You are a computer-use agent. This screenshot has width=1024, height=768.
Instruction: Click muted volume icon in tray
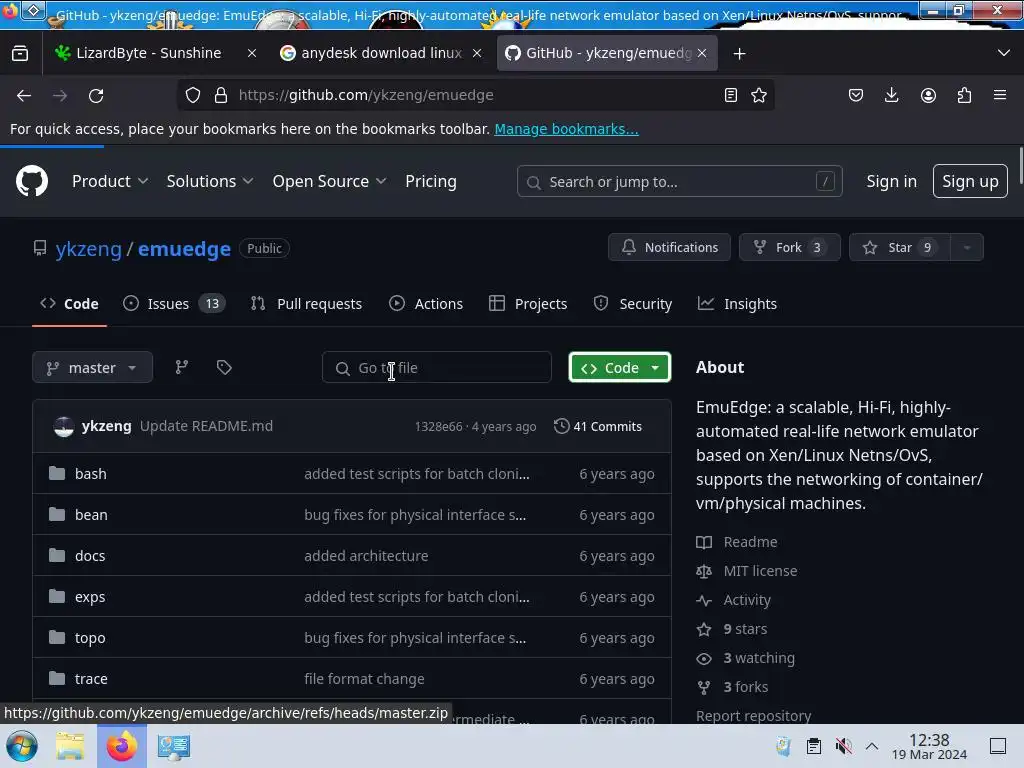(x=843, y=746)
